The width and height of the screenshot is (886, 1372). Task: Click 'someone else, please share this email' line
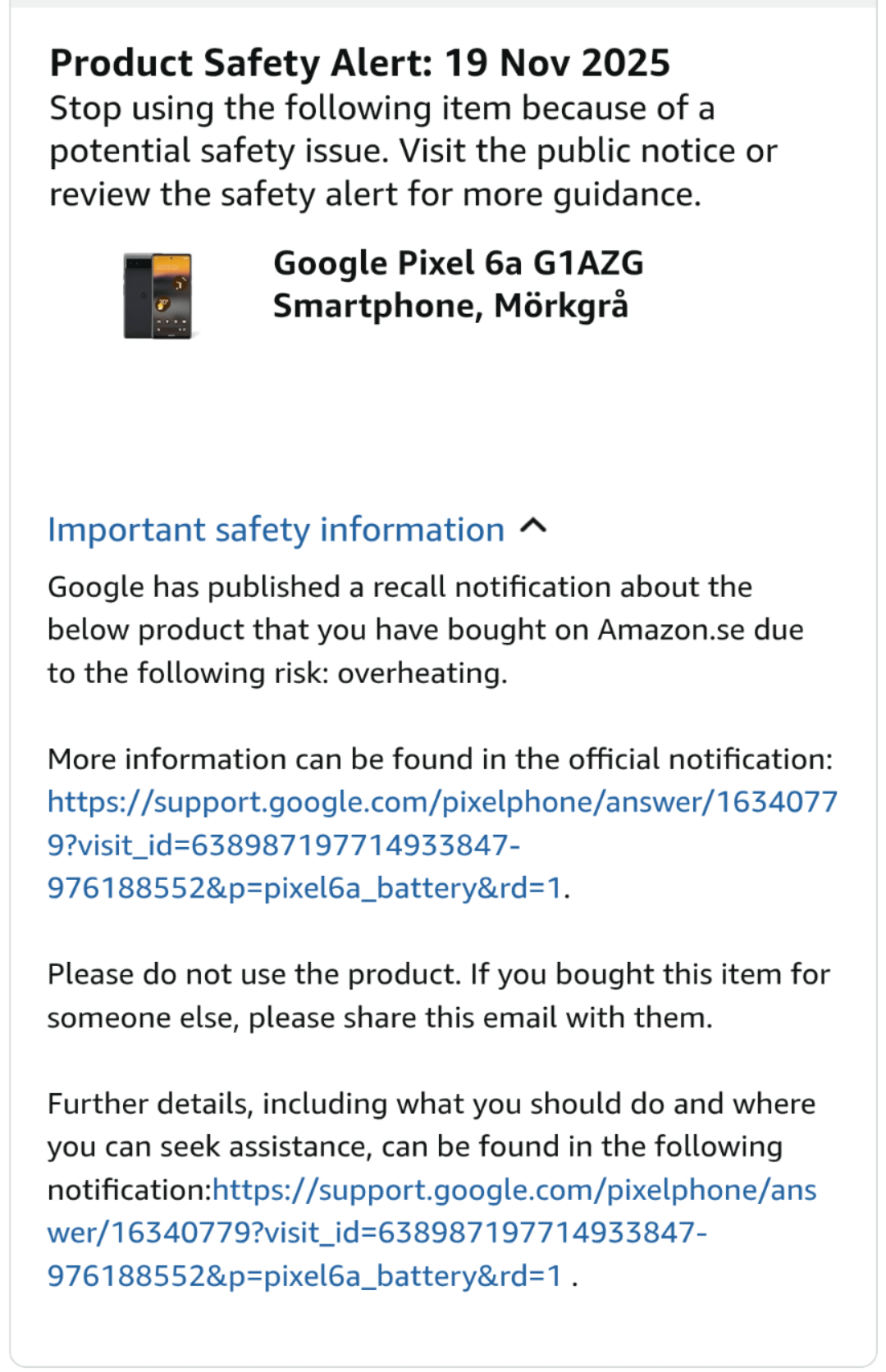tap(380, 1018)
